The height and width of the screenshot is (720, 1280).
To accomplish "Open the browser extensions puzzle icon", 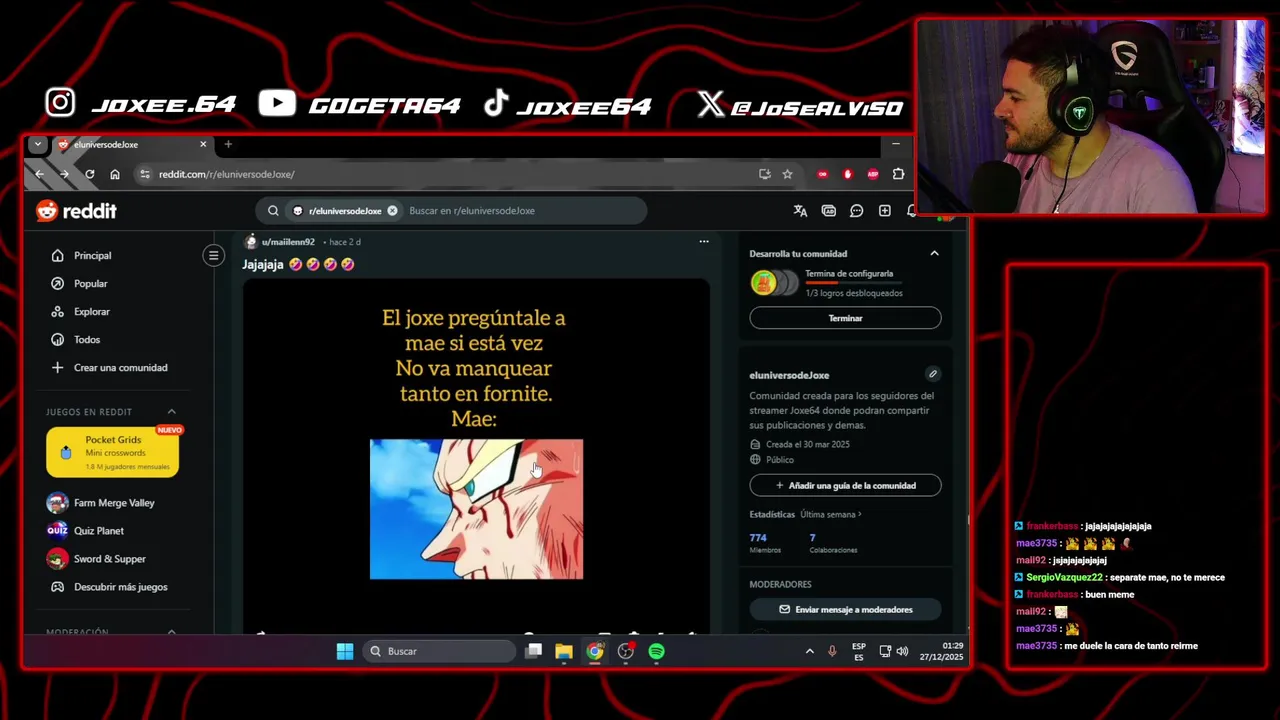I will [x=898, y=174].
